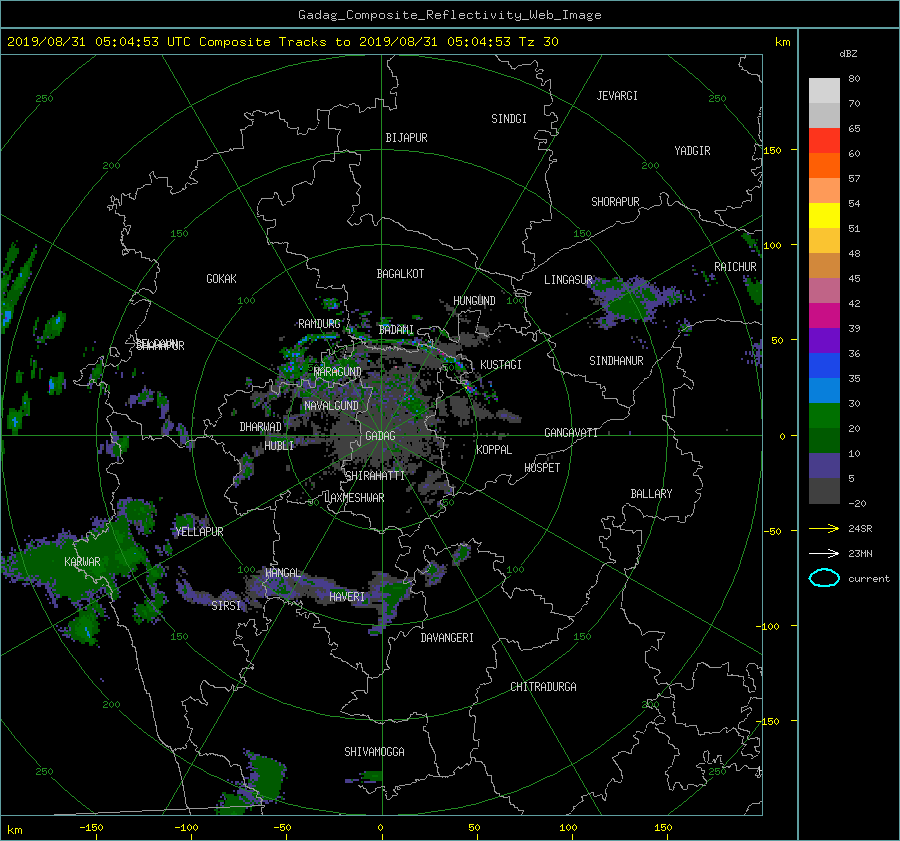
Task: Click the GANGAVATI city label
Action: coord(571,433)
